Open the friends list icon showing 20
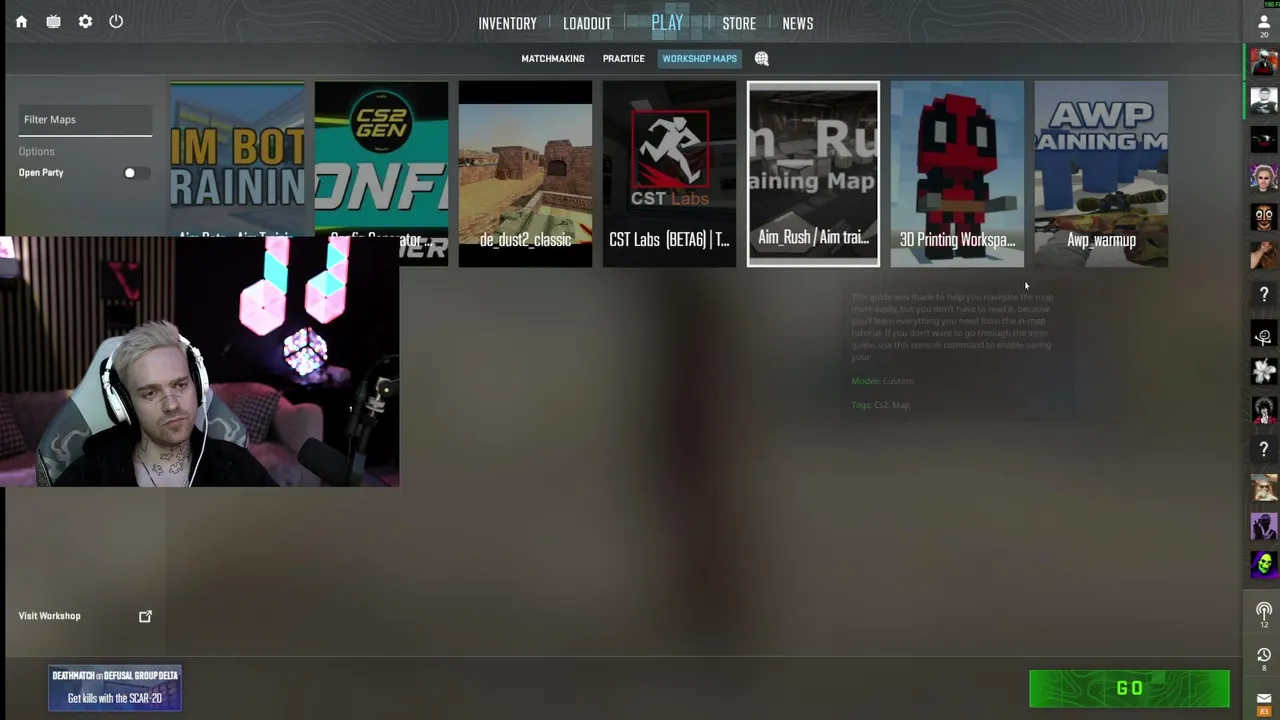Image resolution: width=1280 pixels, height=720 pixels. (x=1264, y=24)
